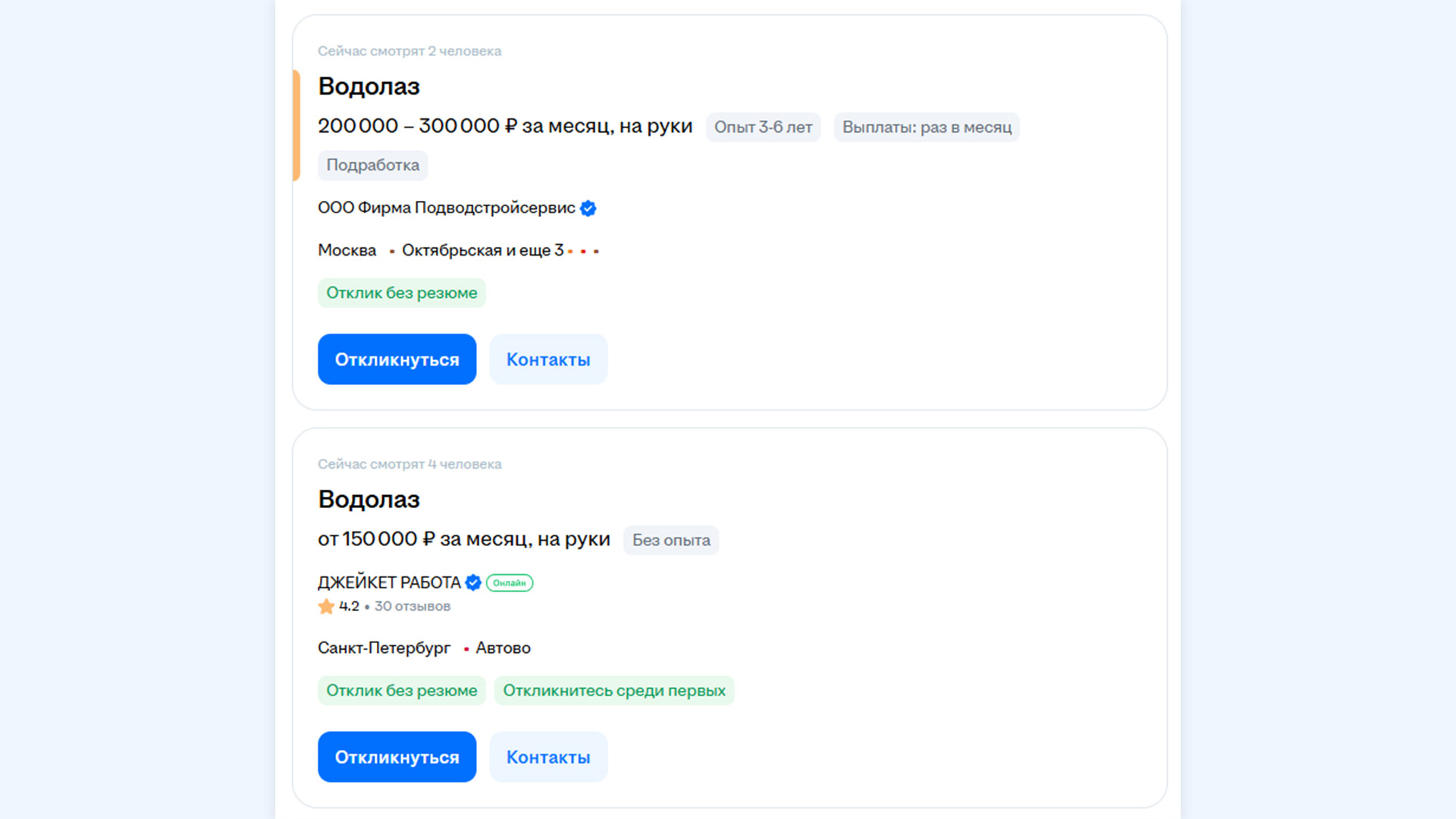Click 'Откликнитесь среди первых' green label
This screenshot has height=819, width=1456.
613,691
